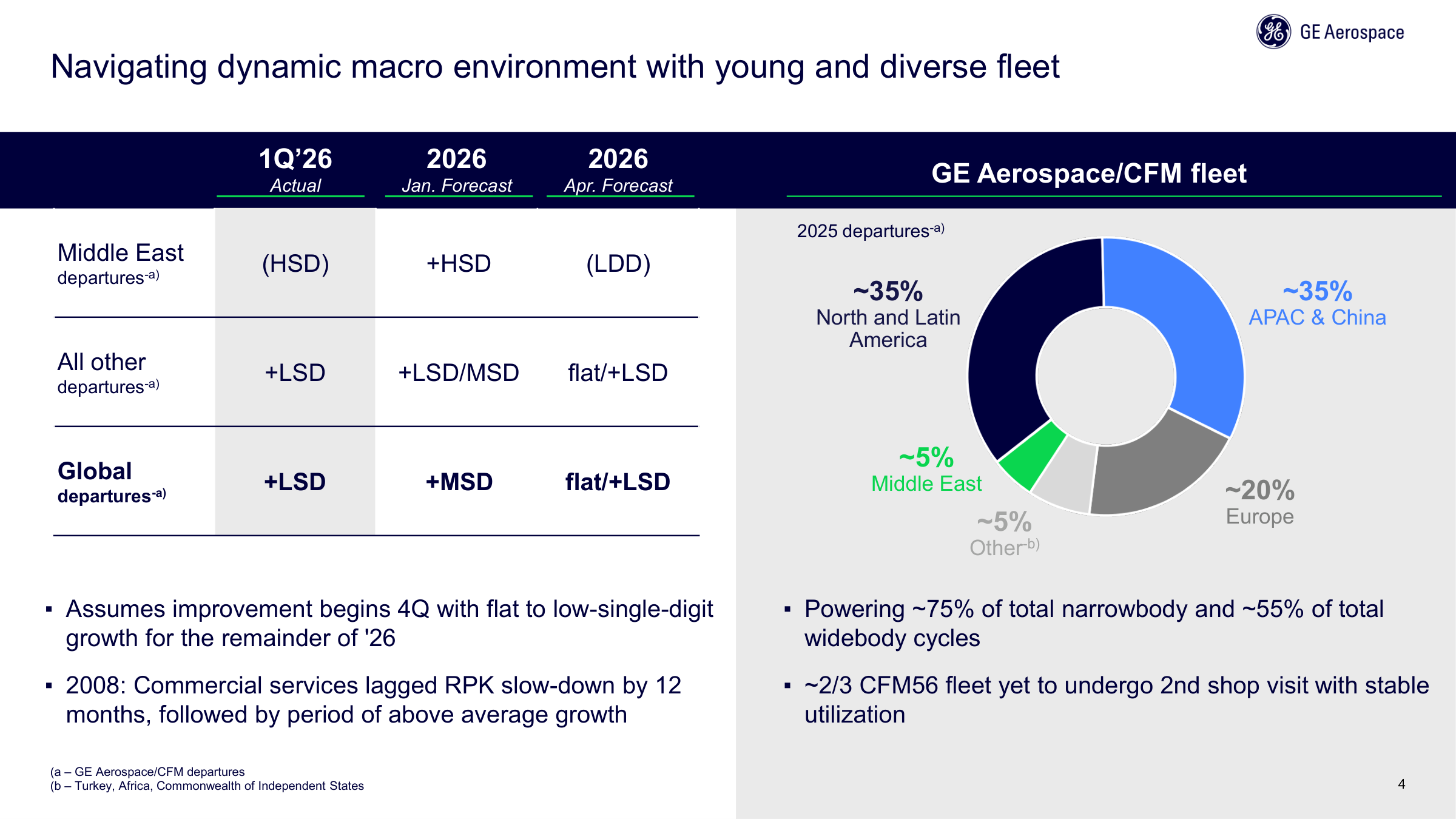The height and width of the screenshot is (819, 1456).
Task: Click the bold "+MSD" cell
Action: (x=459, y=482)
